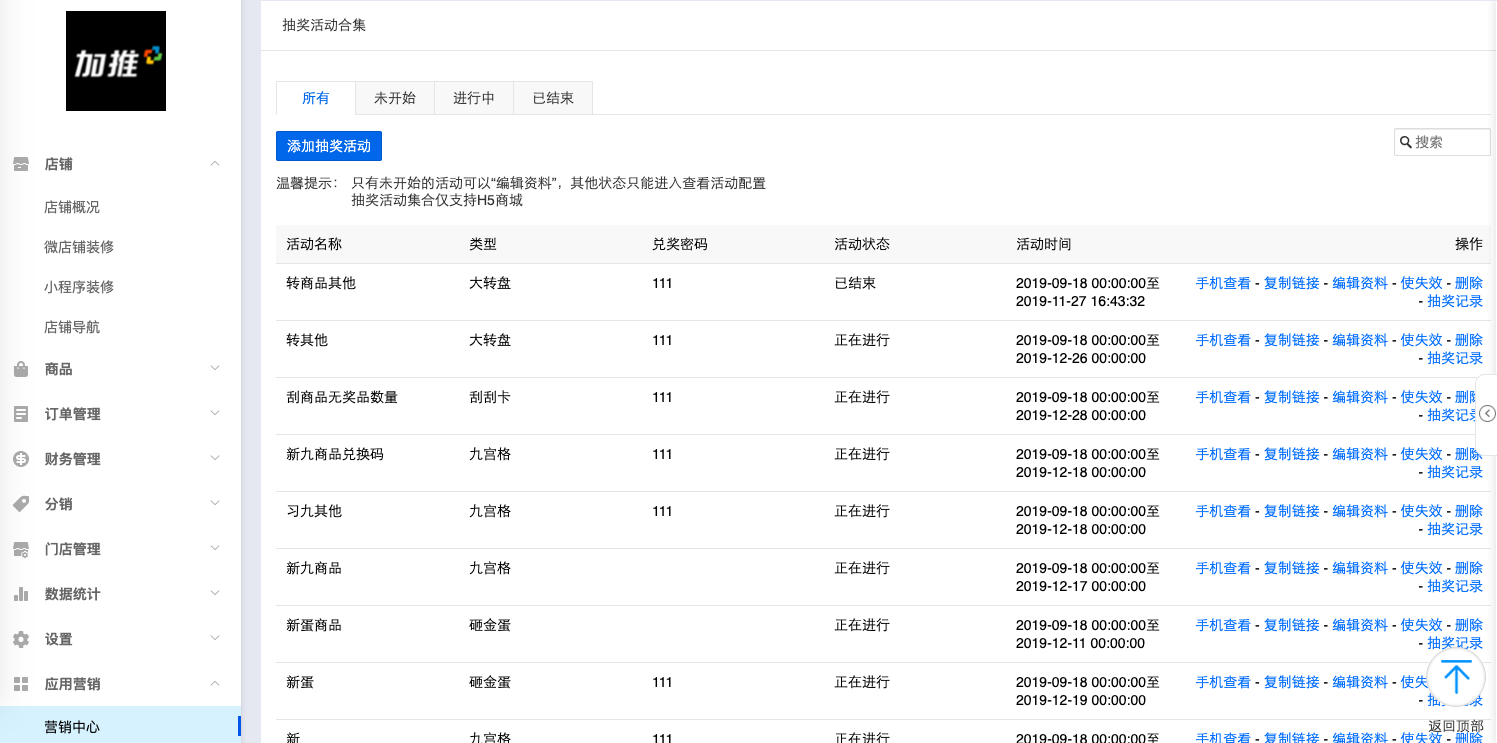Image resolution: width=1497 pixels, height=743 pixels.
Task: Click 手机查看 for 转商品其他
Action: [1223, 283]
